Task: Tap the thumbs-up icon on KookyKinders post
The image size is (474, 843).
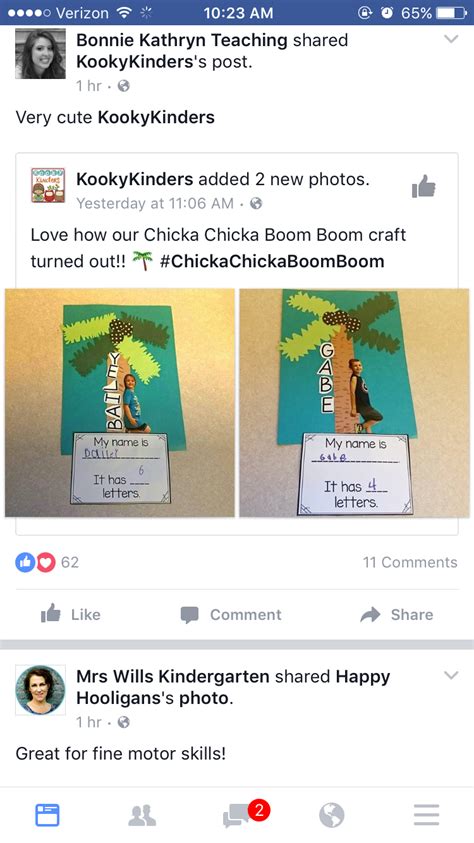Action: tap(423, 186)
